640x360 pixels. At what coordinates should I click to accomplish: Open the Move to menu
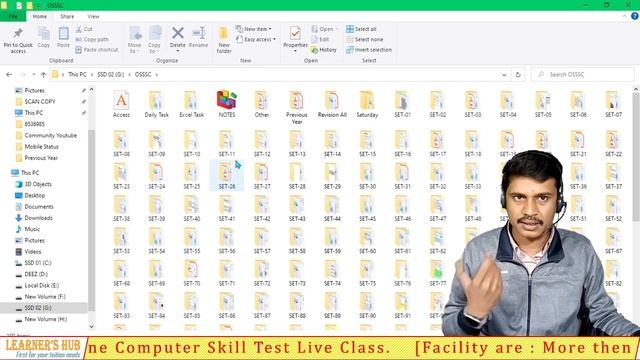tap(134, 40)
